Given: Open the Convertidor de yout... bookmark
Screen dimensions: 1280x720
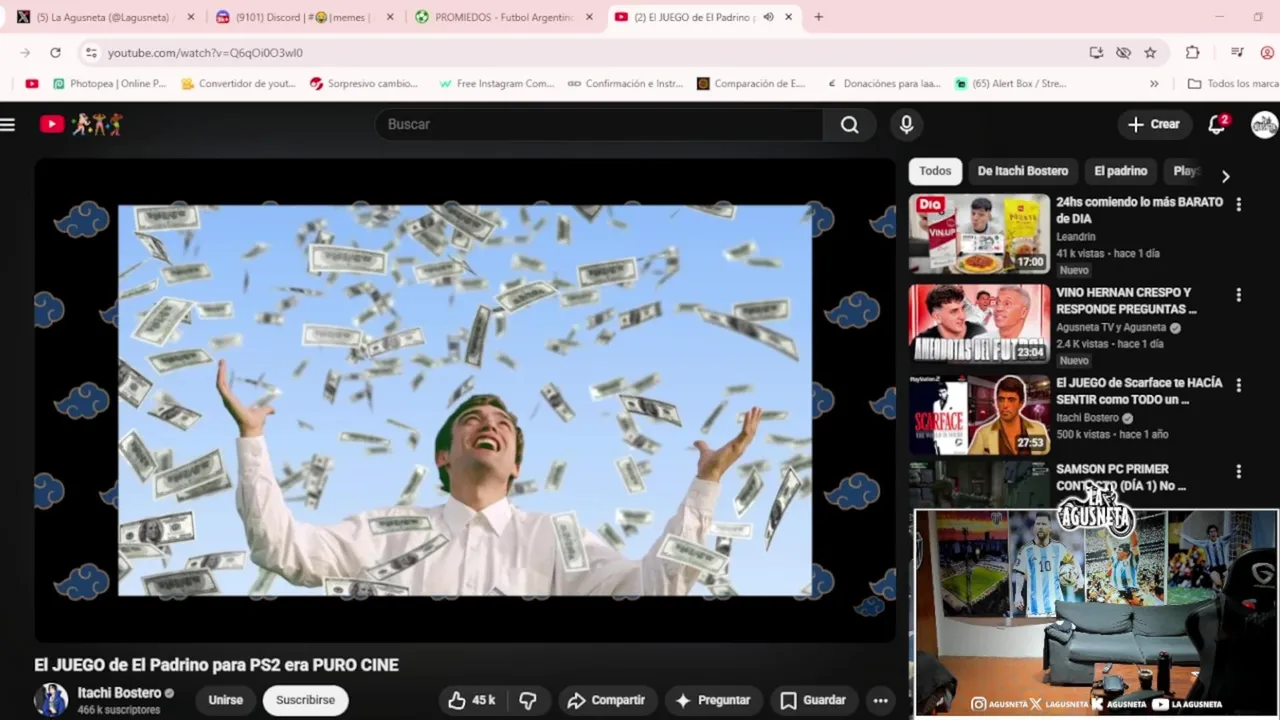Looking at the screenshot, I should pos(238,84).
